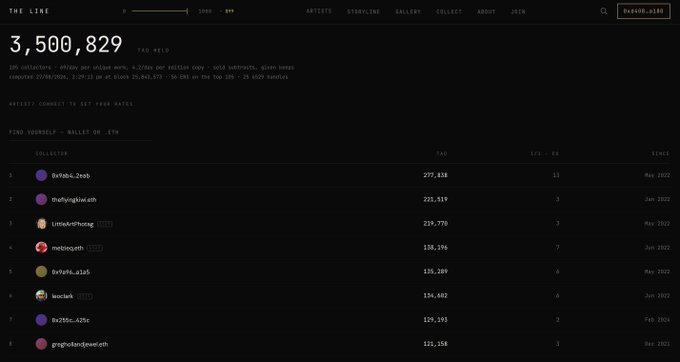Click the 0x9a96…a1a5 olive avatar
Screen dimensions: 680x362
[x=41, y=272]
